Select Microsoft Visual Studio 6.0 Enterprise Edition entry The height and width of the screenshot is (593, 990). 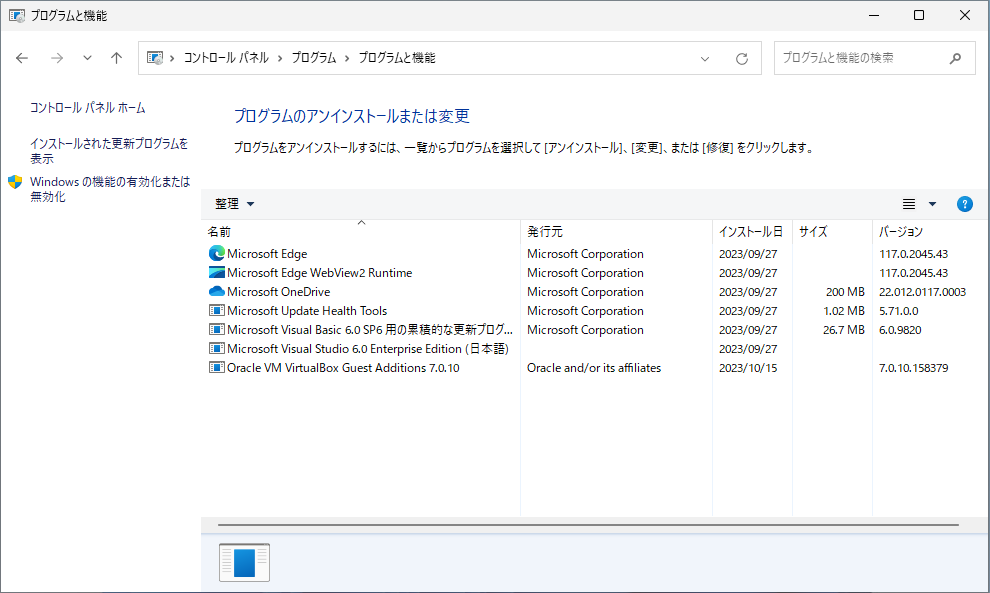pyautogui.click(x=367, y=349)
